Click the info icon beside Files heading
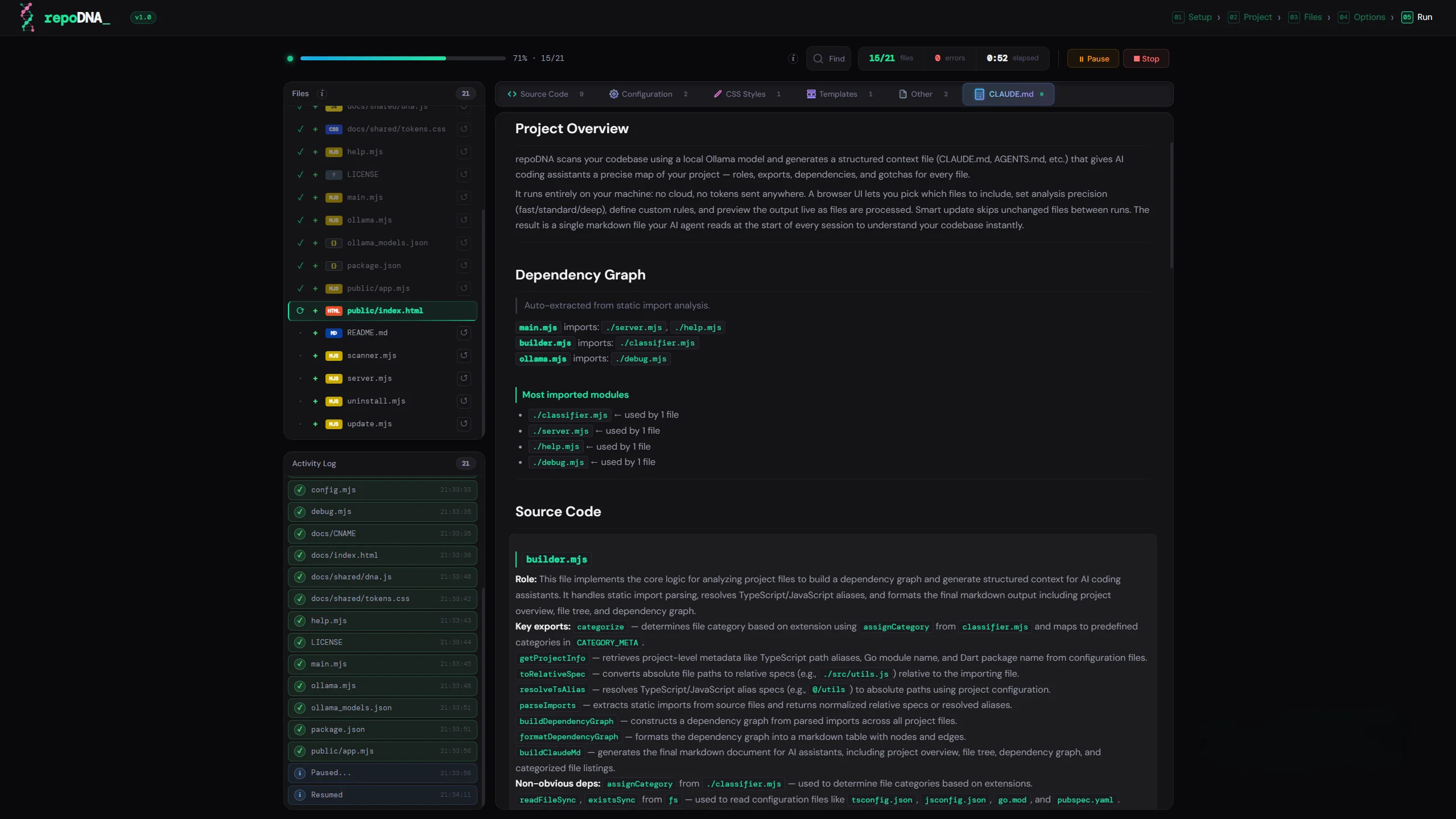Screen dimensions: 1456x819 click(321, 93)
